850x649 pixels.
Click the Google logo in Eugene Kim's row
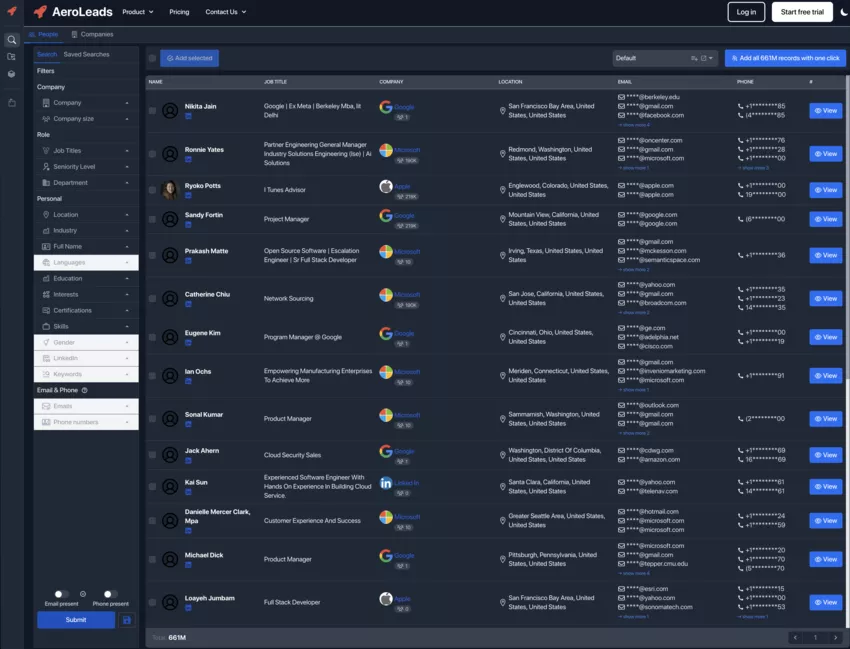pos(386,333)
